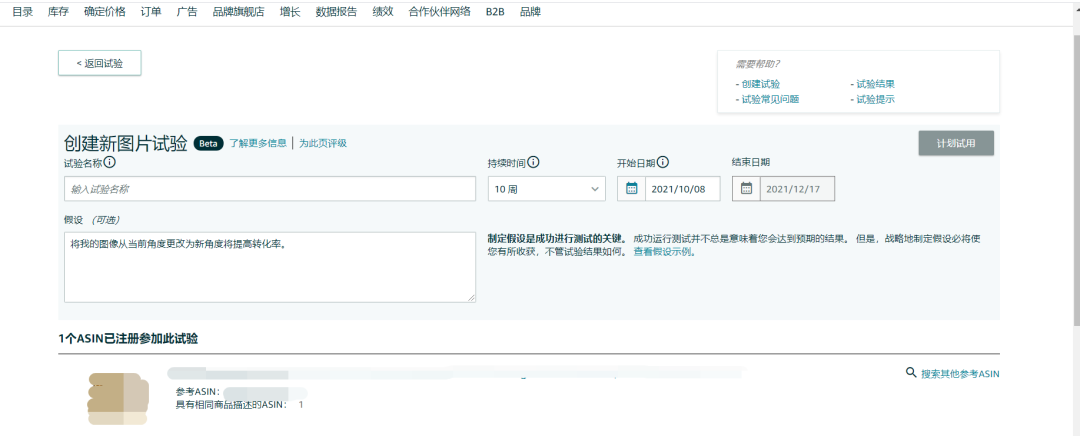This screenshot has width=1080, height=436.
Task: Click the 为此页评级 link
Action: [322, 143]
